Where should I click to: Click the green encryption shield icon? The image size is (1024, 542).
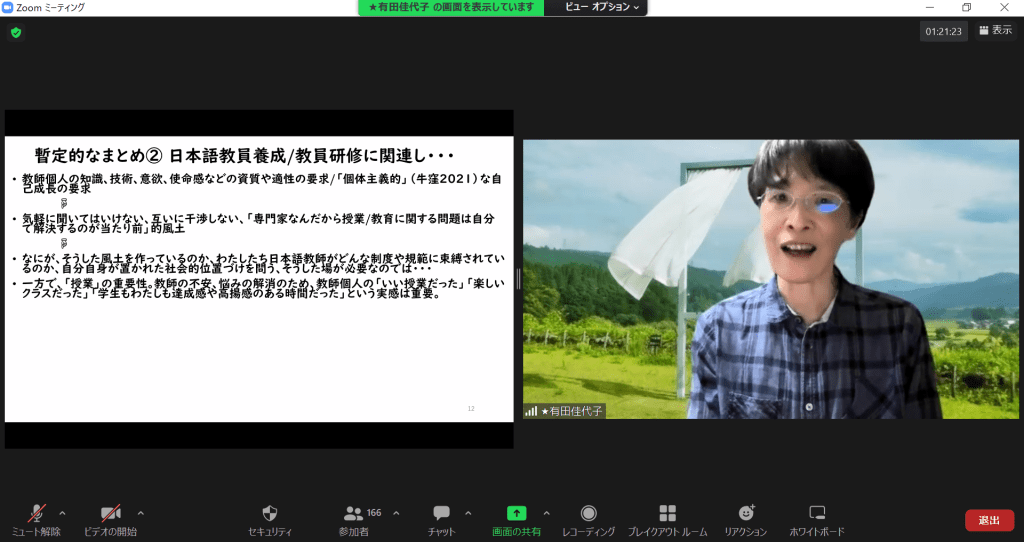[x=16, y=32]
